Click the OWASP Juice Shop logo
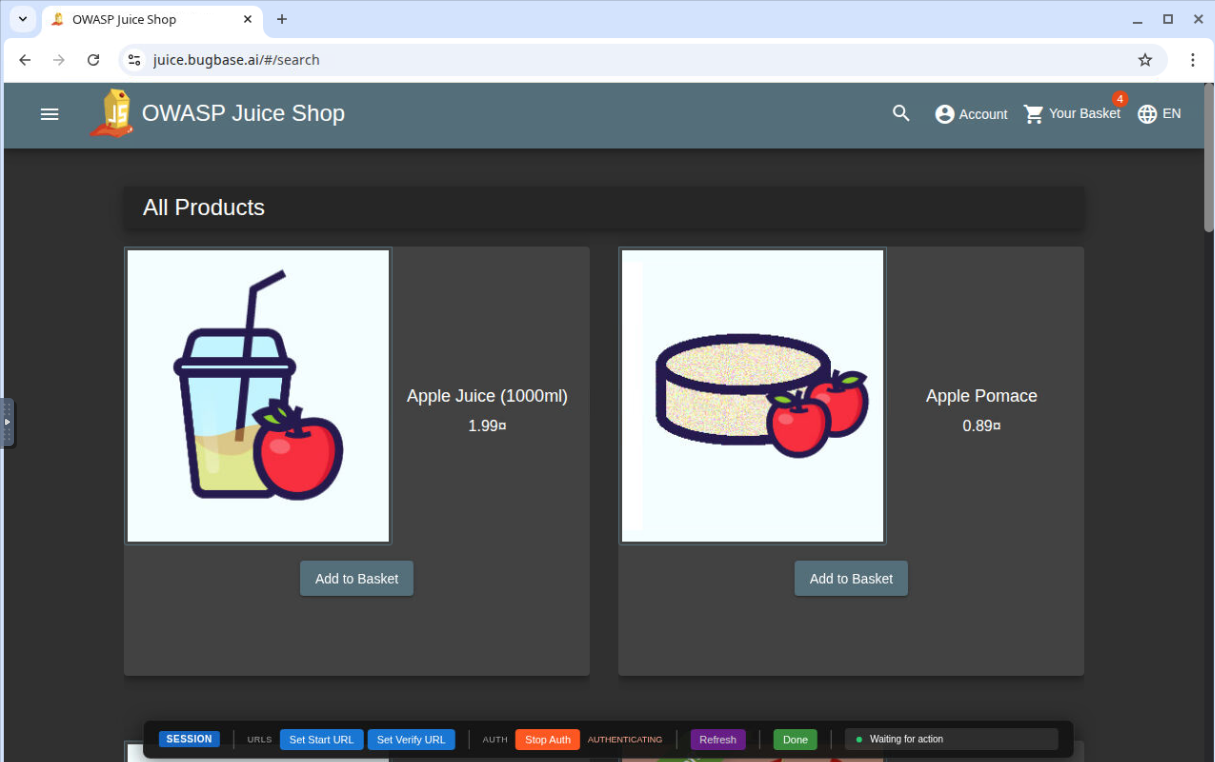The image size is (1215, 762). (112, 113)
